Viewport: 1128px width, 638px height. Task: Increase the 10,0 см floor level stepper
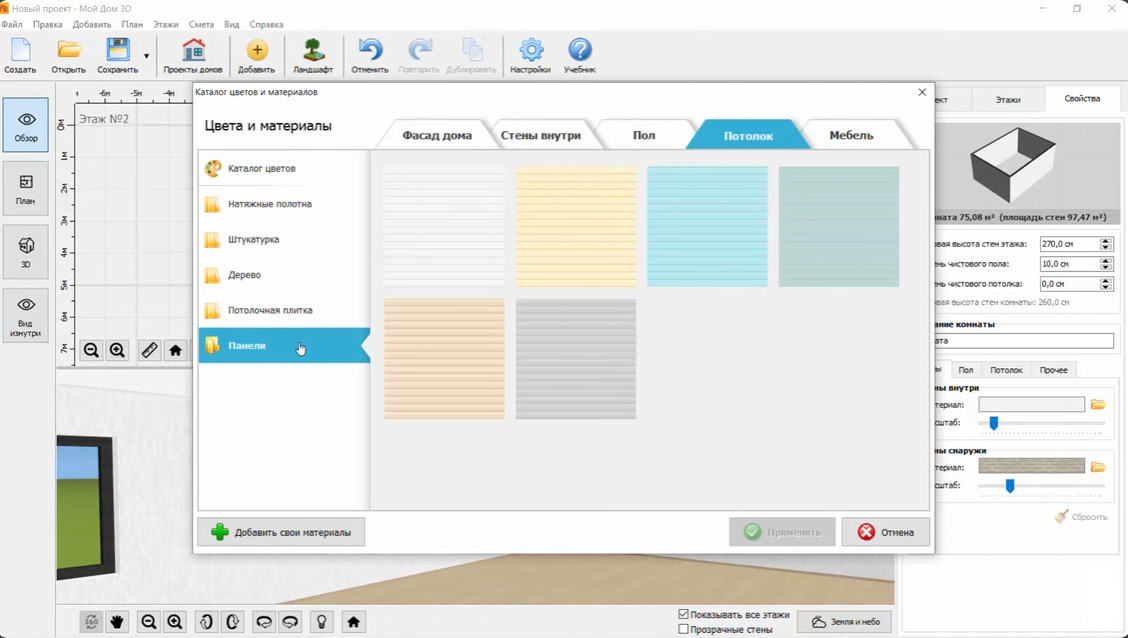pos(1106,261)
